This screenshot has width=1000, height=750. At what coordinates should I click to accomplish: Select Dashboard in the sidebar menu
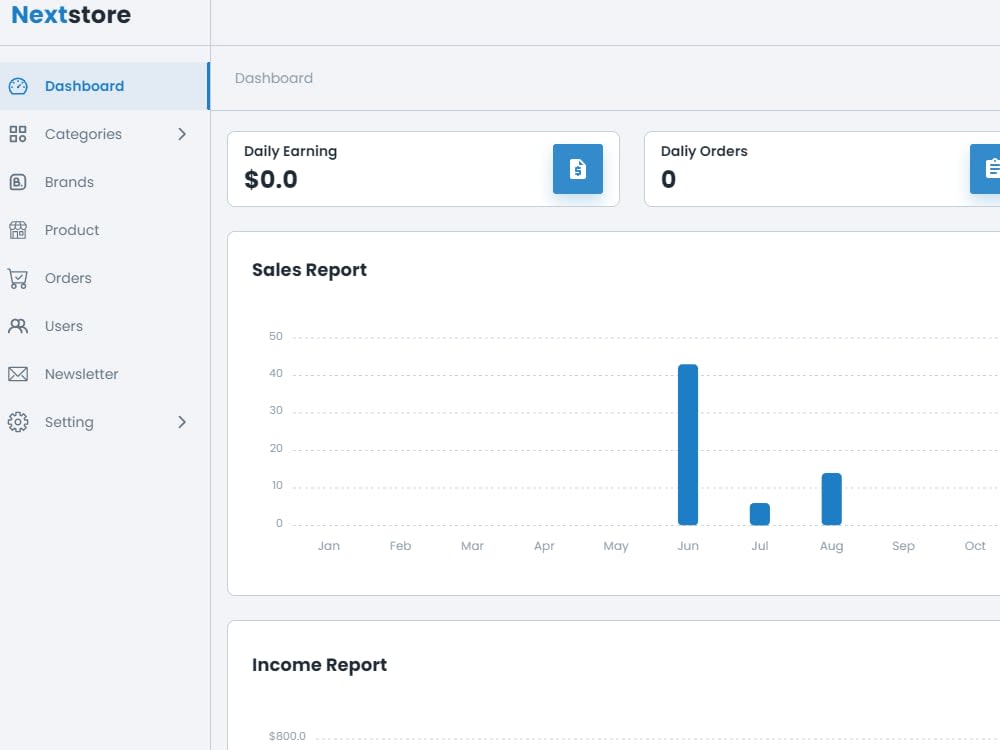tap(84, 86)
